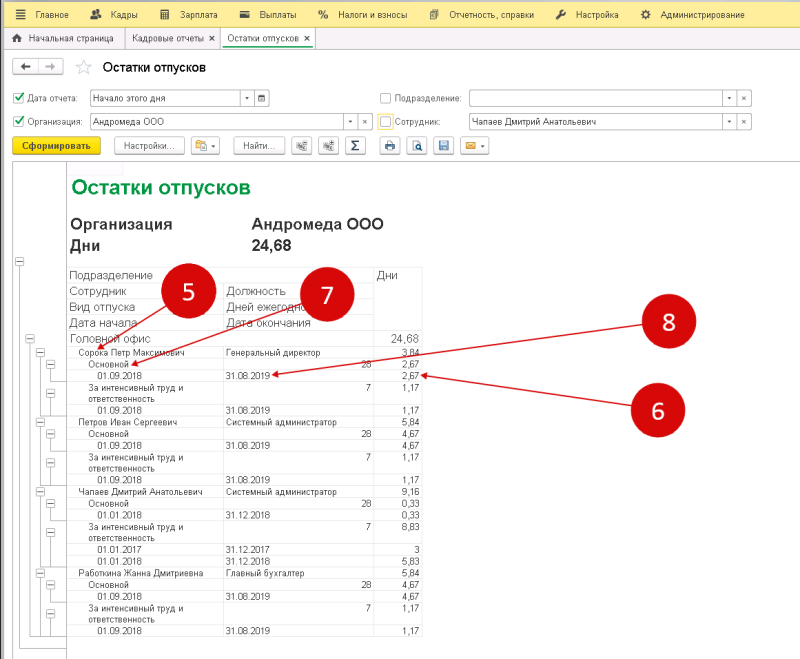Image resolution: width=800 pixels, height=659 pixels.
Task: Open the Настройки... button
Action: click(149, 146)
